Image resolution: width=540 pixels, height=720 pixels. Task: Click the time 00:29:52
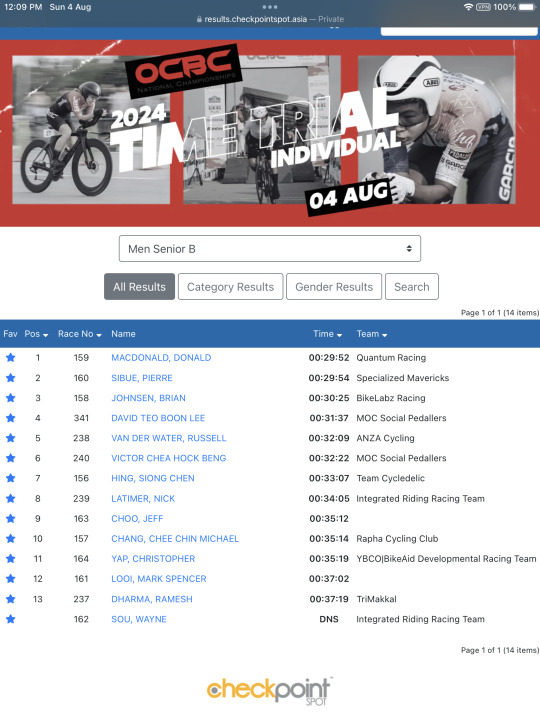pos(329,358)
